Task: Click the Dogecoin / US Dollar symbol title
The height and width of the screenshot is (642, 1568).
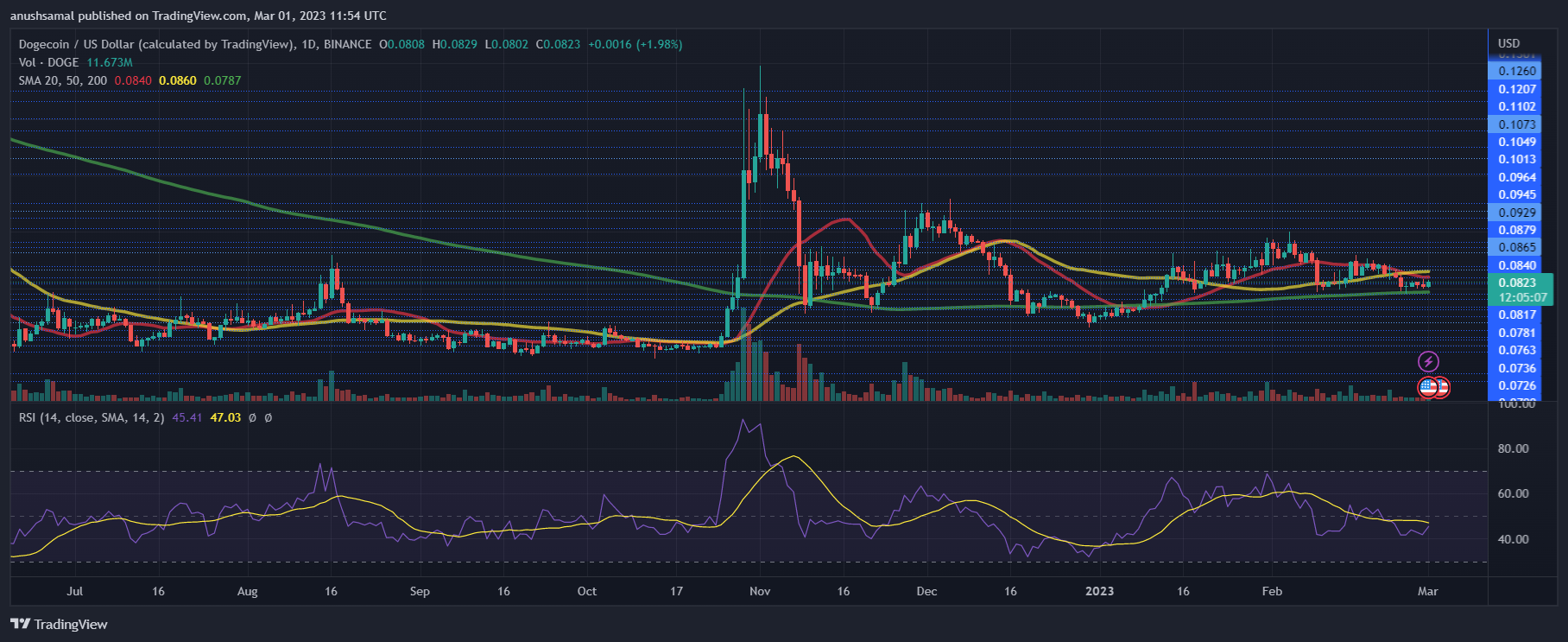Action: (x=156, y=44)
